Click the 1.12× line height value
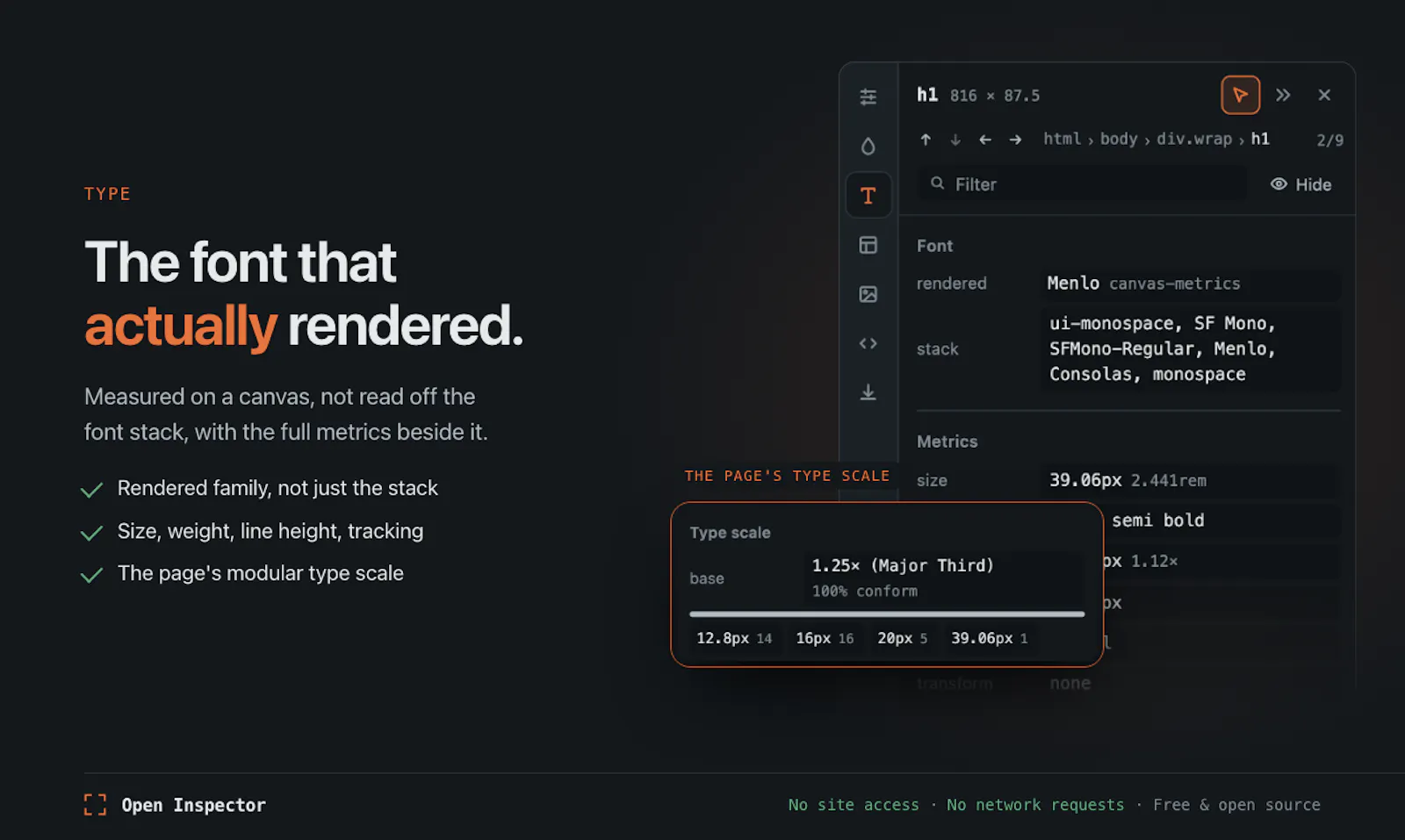 pyautogui.click(x=1154, y=561)
